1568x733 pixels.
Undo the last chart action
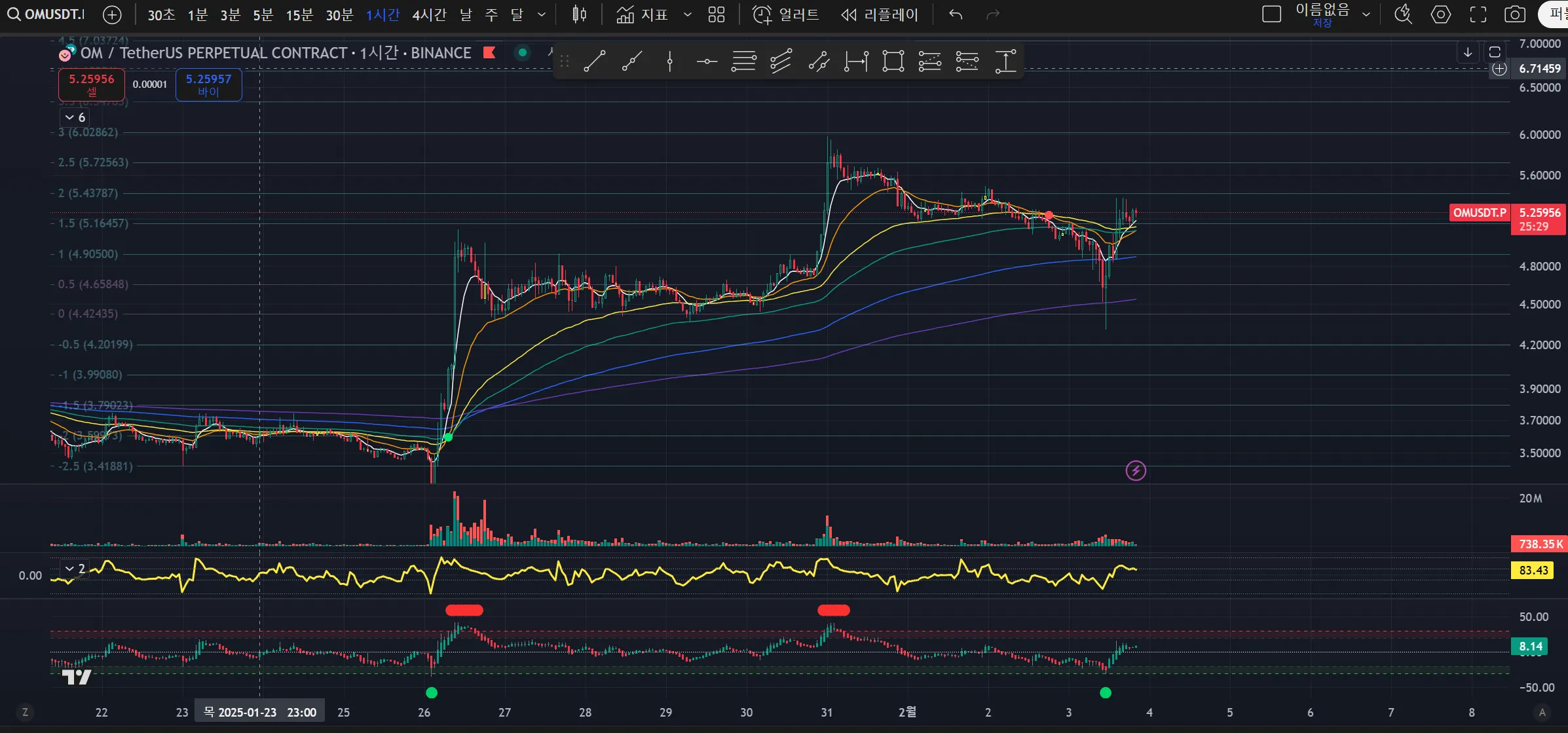tap(956, 14)
